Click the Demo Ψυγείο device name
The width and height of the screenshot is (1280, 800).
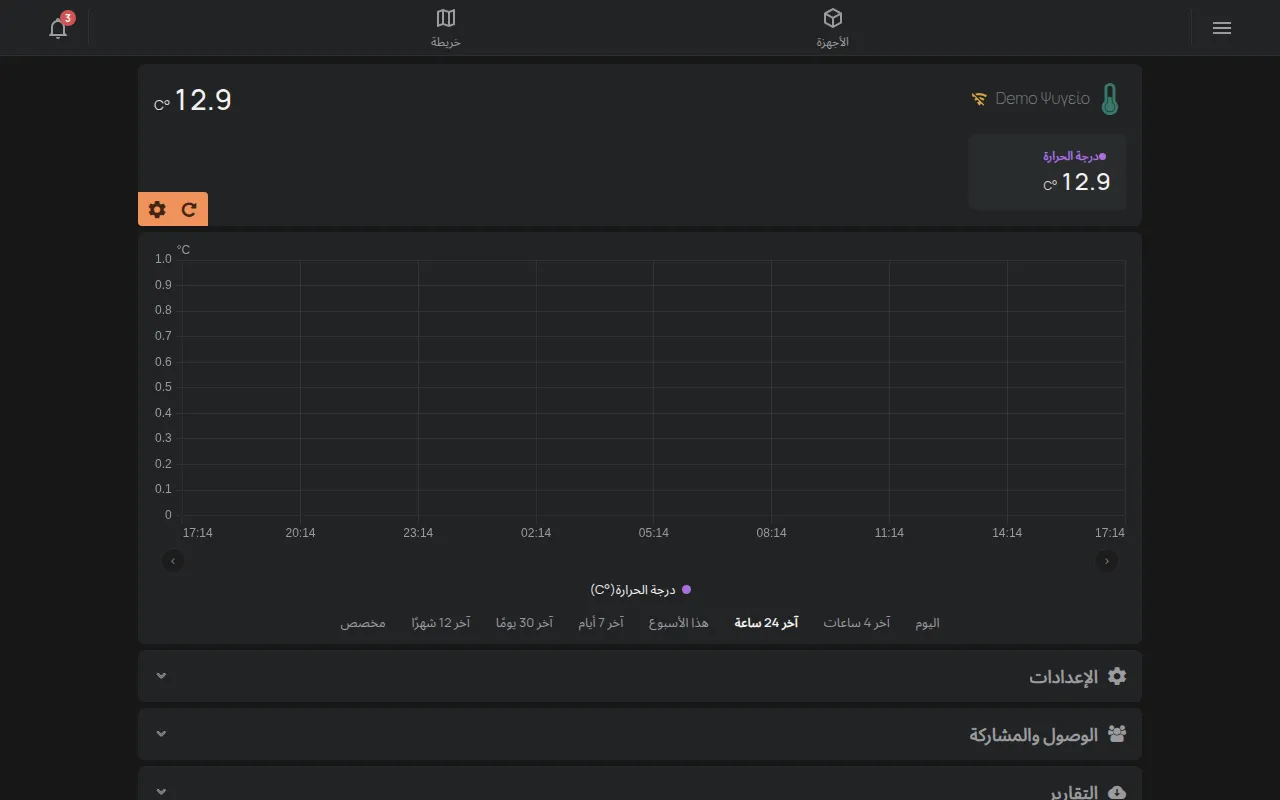pos(1043,99)
